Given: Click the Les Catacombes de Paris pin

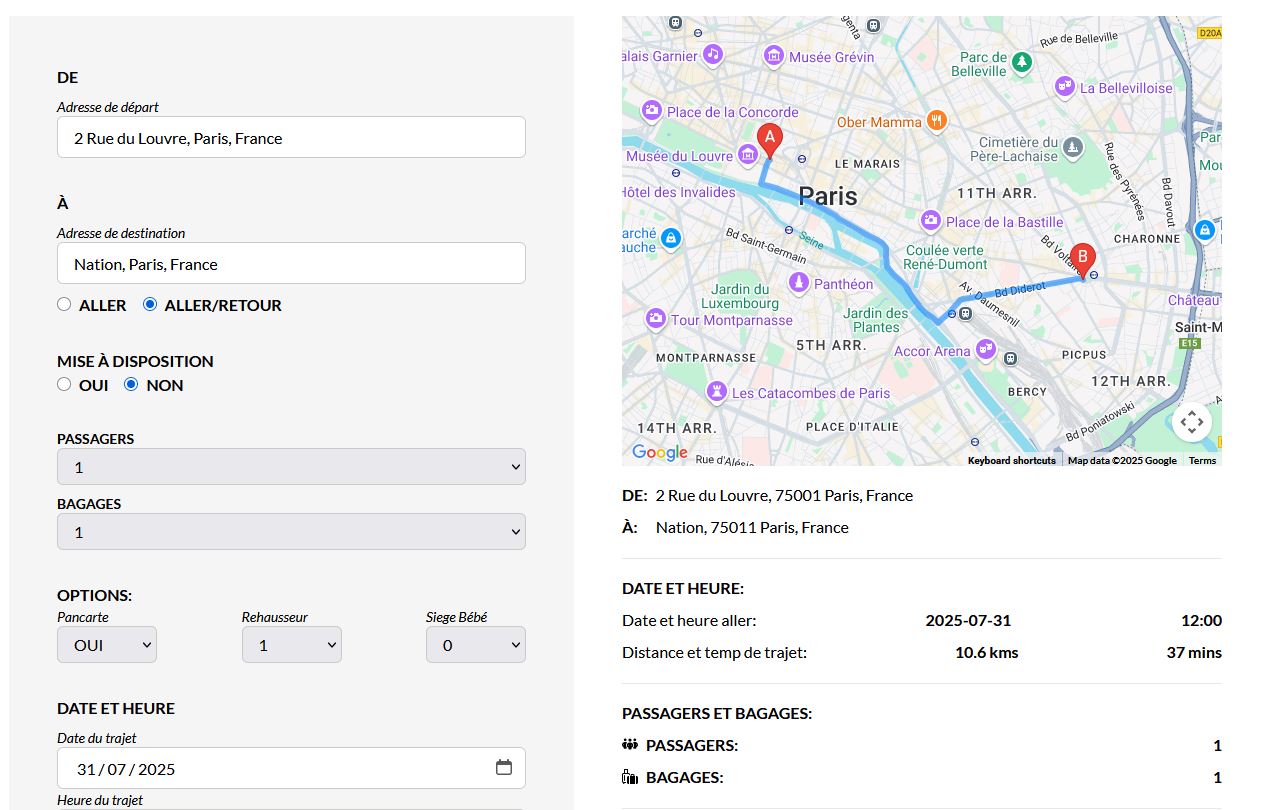Looking at the screenshot, I should pyautogui.click(x=716, y=393).
